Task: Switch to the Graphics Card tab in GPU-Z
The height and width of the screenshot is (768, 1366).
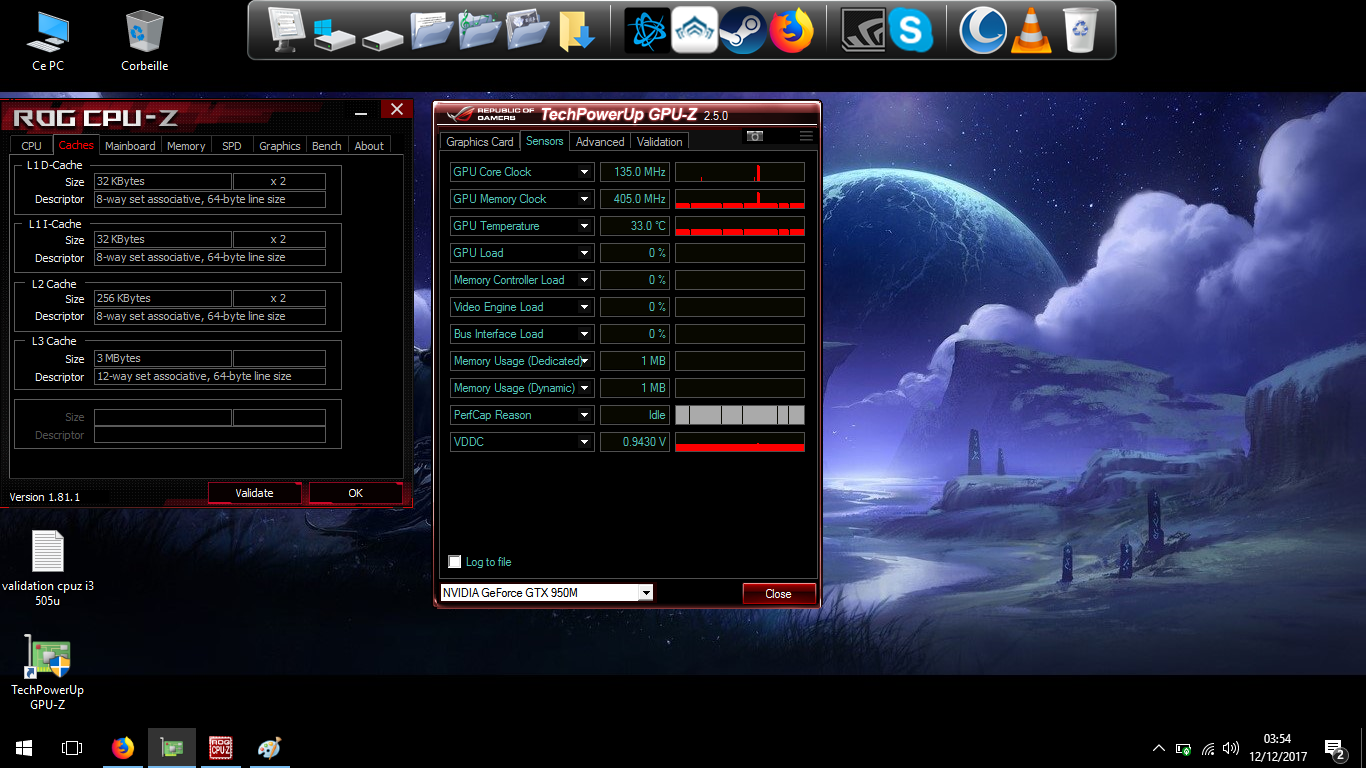Action: pos(480,142)
